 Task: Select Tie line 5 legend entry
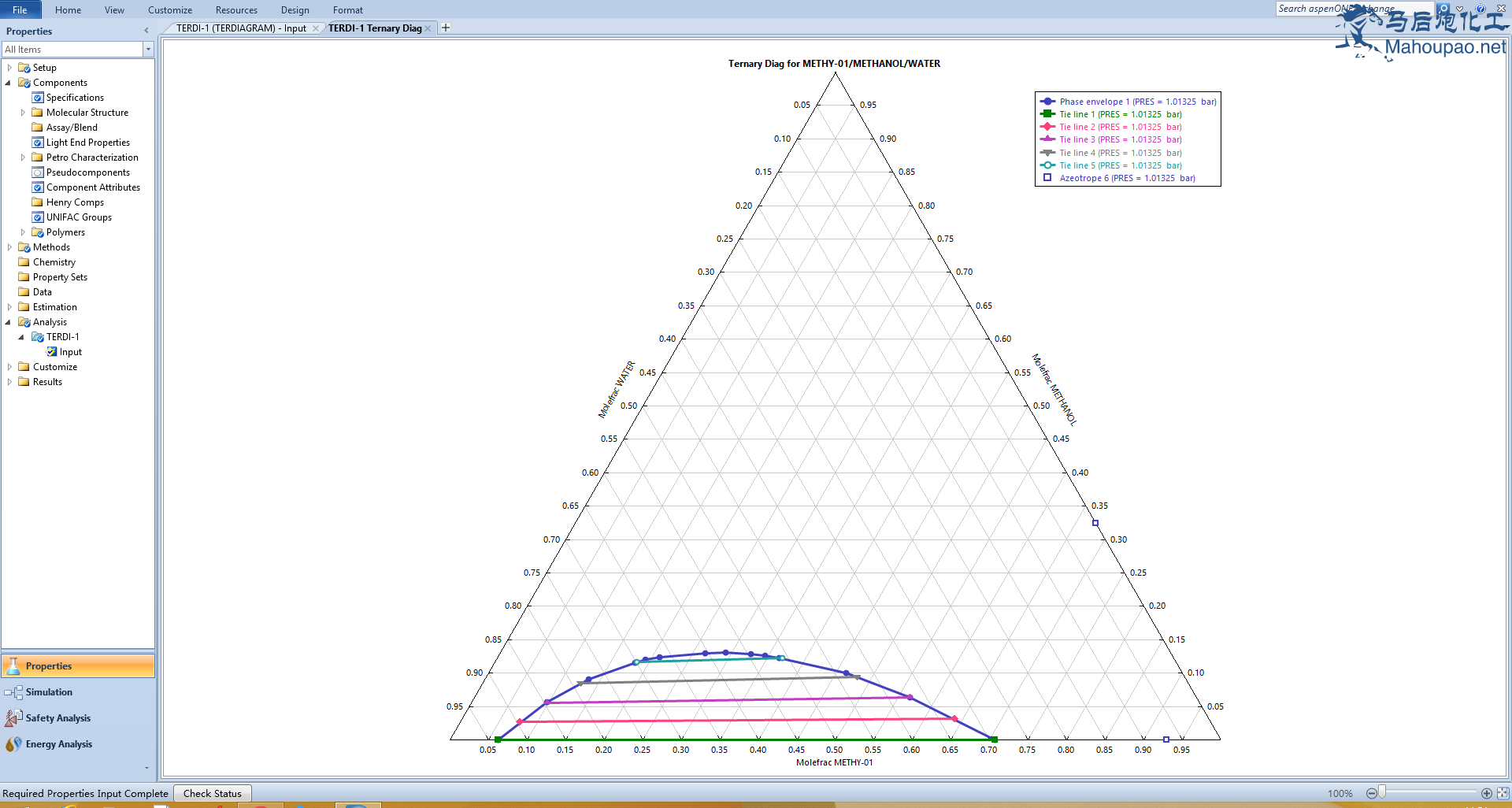pos(1111,165)
